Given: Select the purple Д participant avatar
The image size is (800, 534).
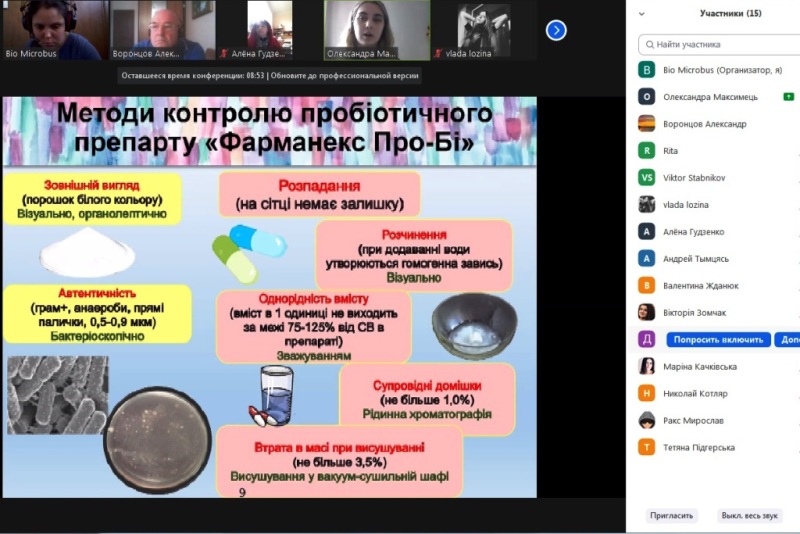Looking at the screenshot, I should (x=646, y=339).
